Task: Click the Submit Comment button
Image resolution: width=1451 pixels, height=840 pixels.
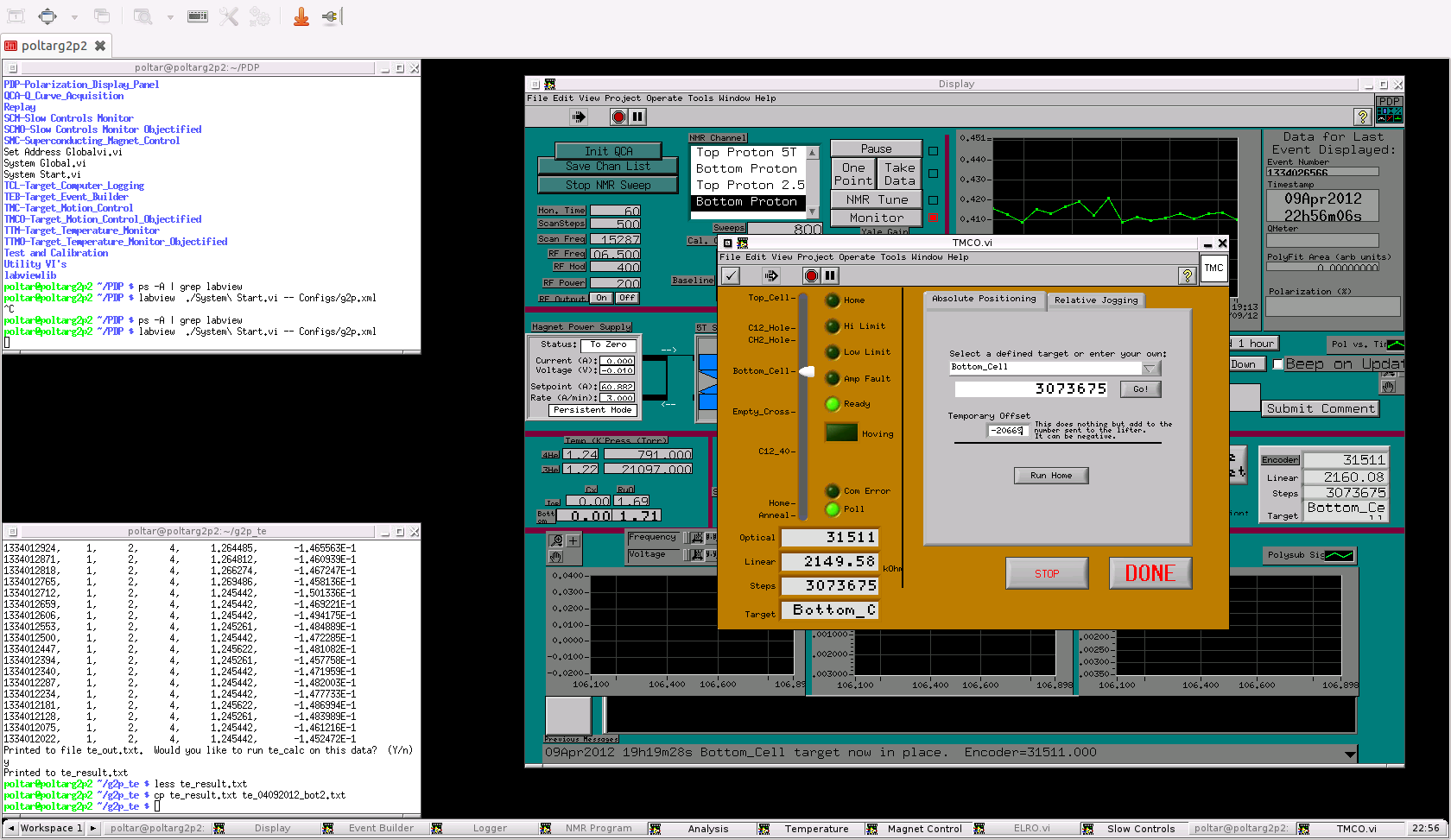Action: 1321,409
